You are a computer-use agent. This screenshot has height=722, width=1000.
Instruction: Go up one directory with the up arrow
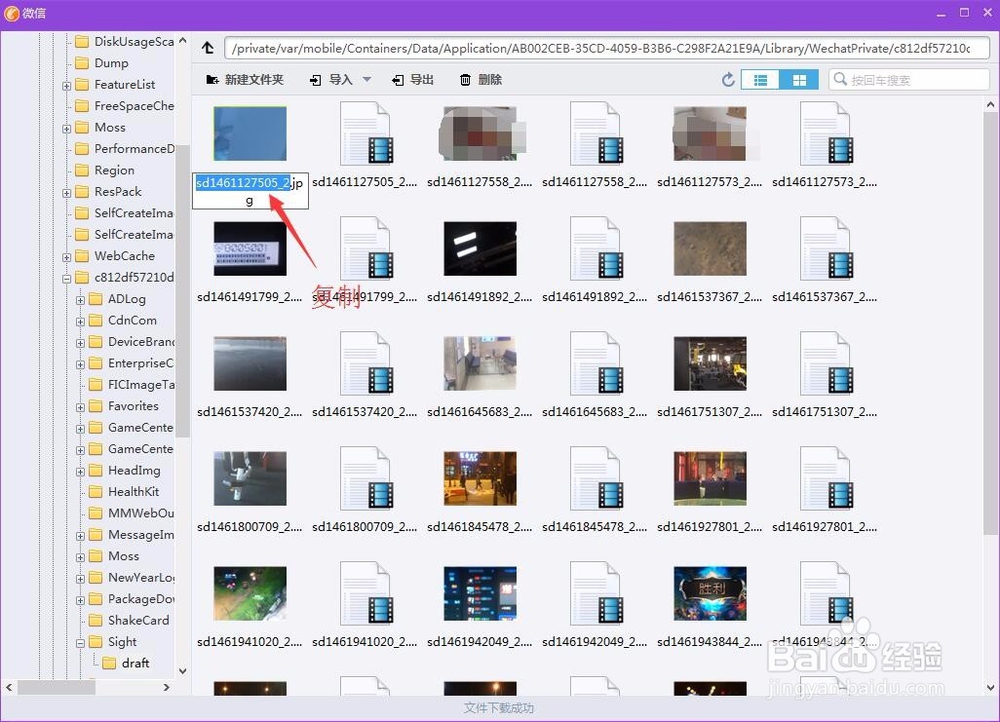[x=207, y=48]
